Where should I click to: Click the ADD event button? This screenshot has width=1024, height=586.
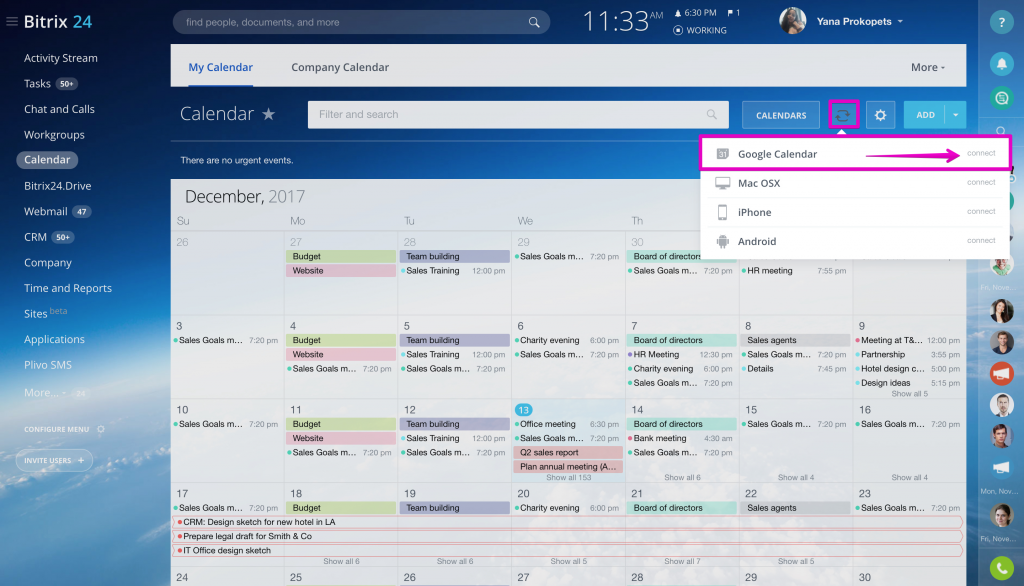925,115
